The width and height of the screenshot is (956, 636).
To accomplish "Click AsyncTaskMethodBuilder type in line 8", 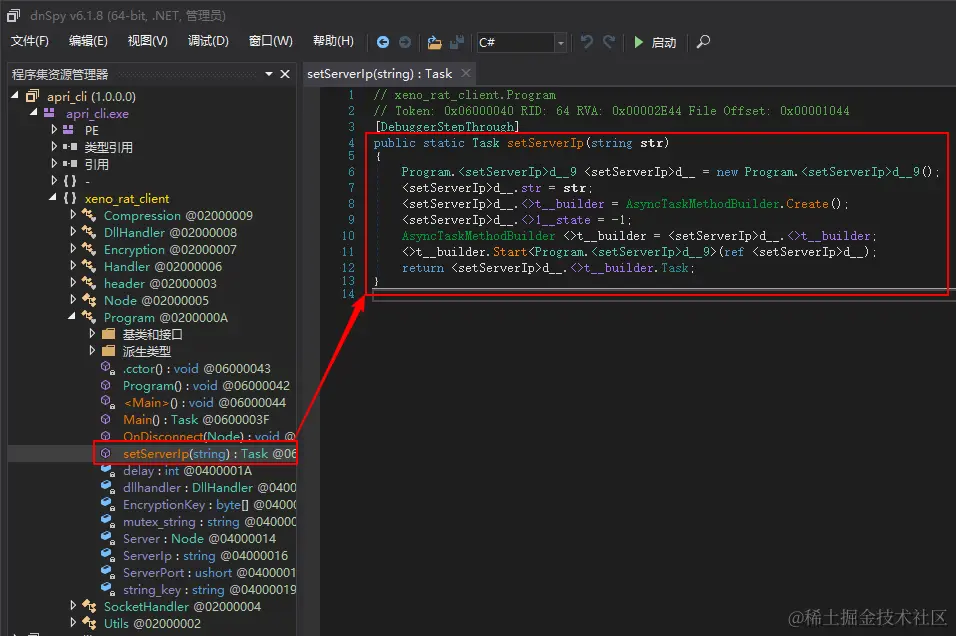I will tap(702, 204).
